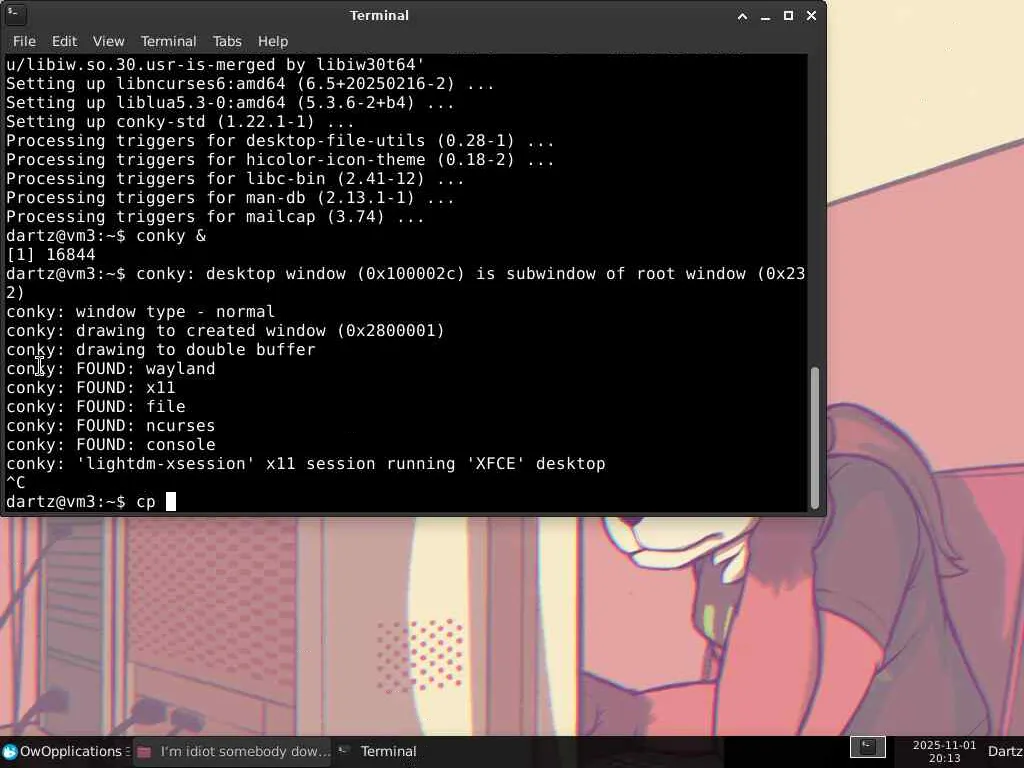Click the 'cp' command prompt line
The width and height of the screenshot is (1024, 768).
(91, 502)
